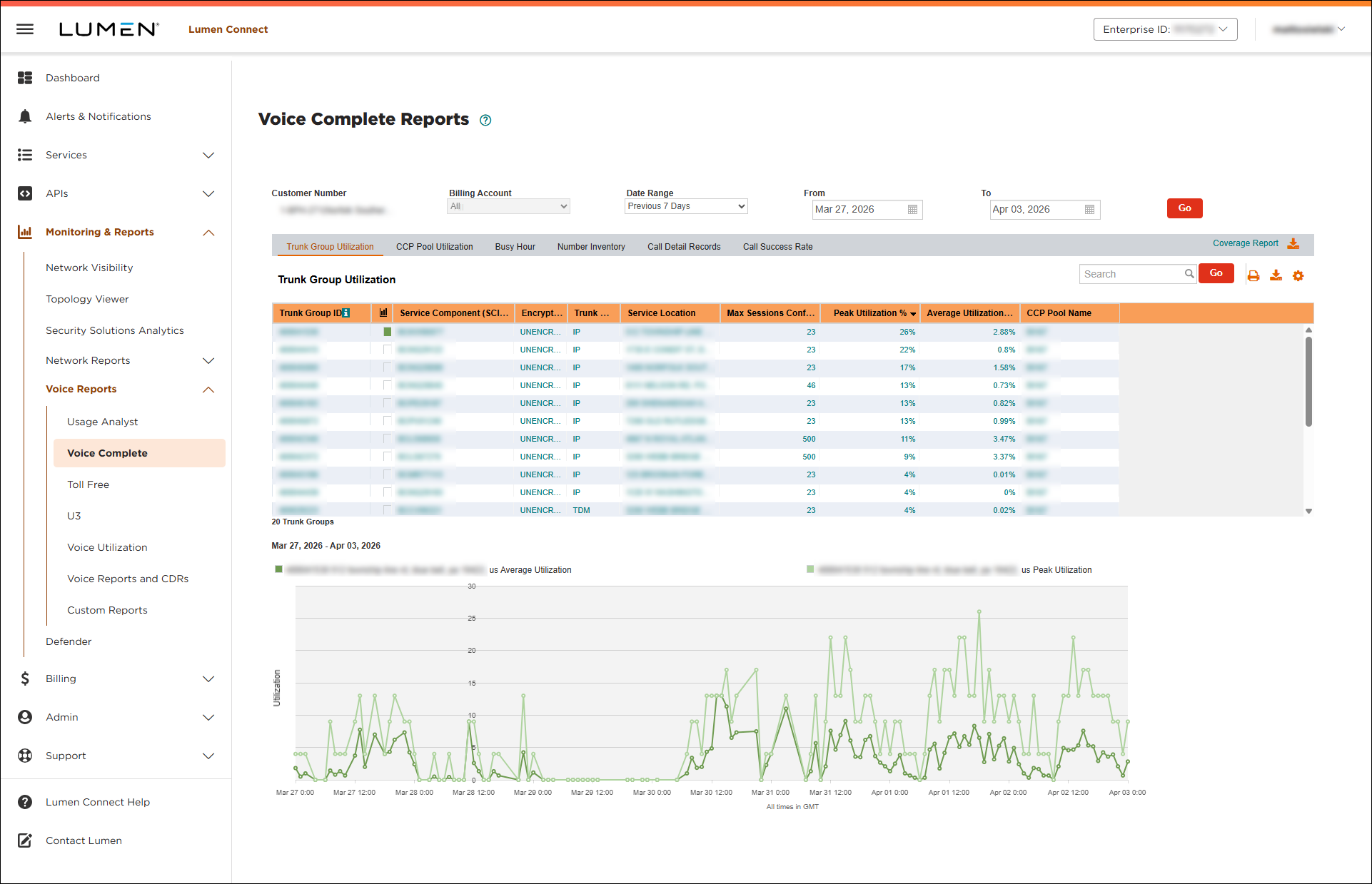Switch to Call Success Rate tab
The height and width of the screenshot is (884, 1372).
[x=778, y=247]
